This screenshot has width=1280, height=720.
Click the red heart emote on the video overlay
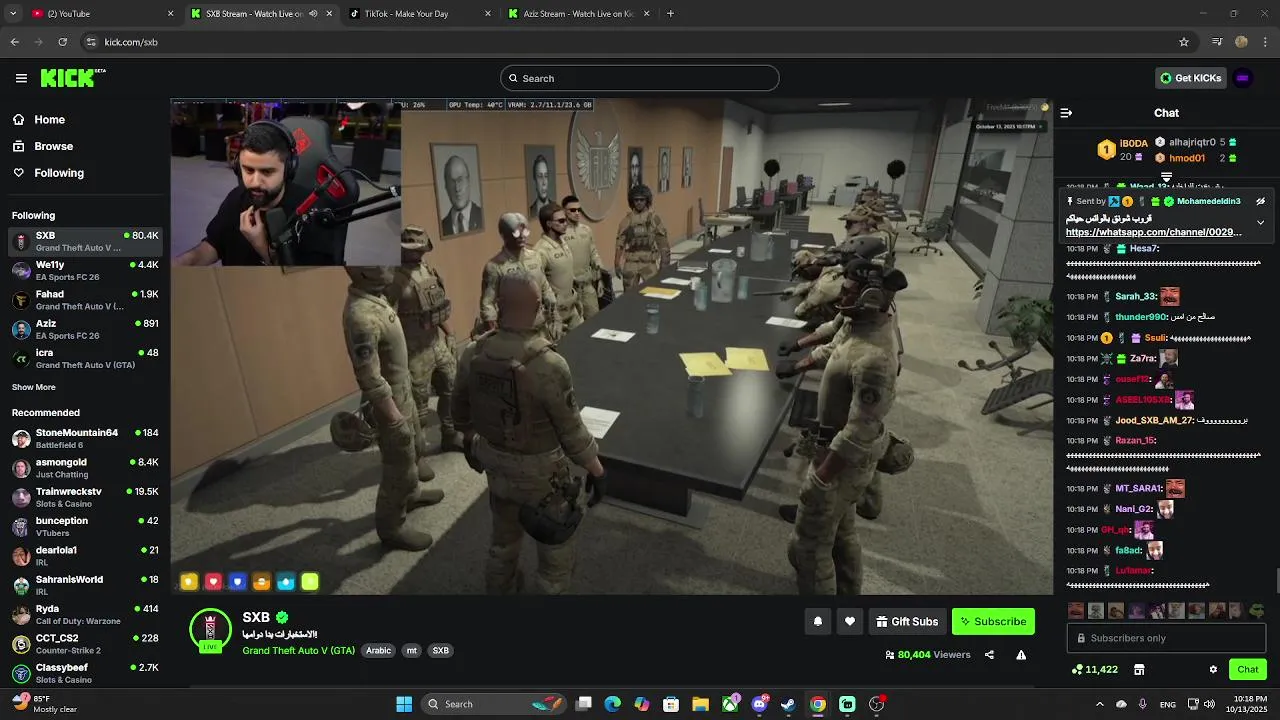click(x=213, y=581)
